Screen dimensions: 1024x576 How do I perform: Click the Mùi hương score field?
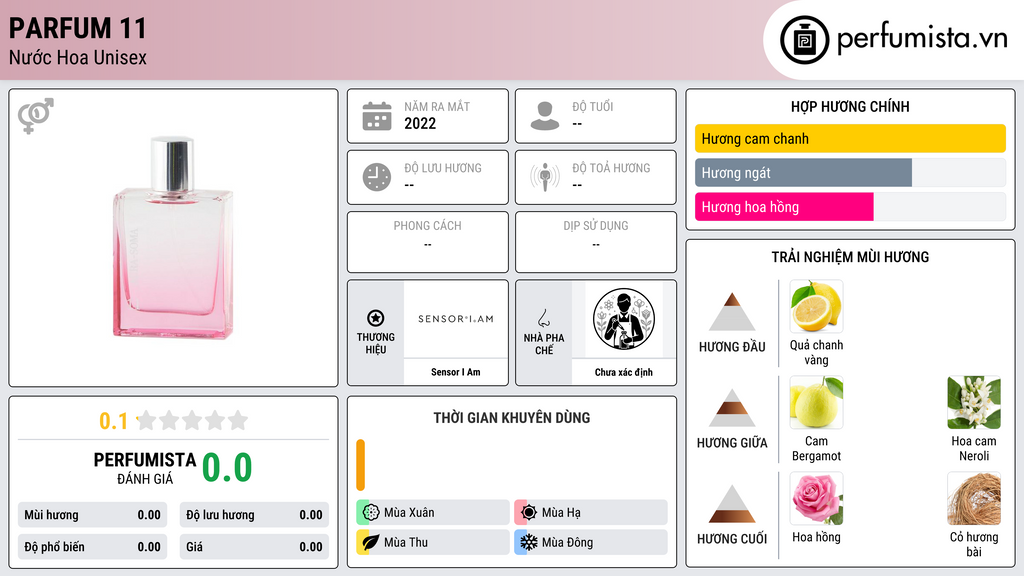pos(93,515)
